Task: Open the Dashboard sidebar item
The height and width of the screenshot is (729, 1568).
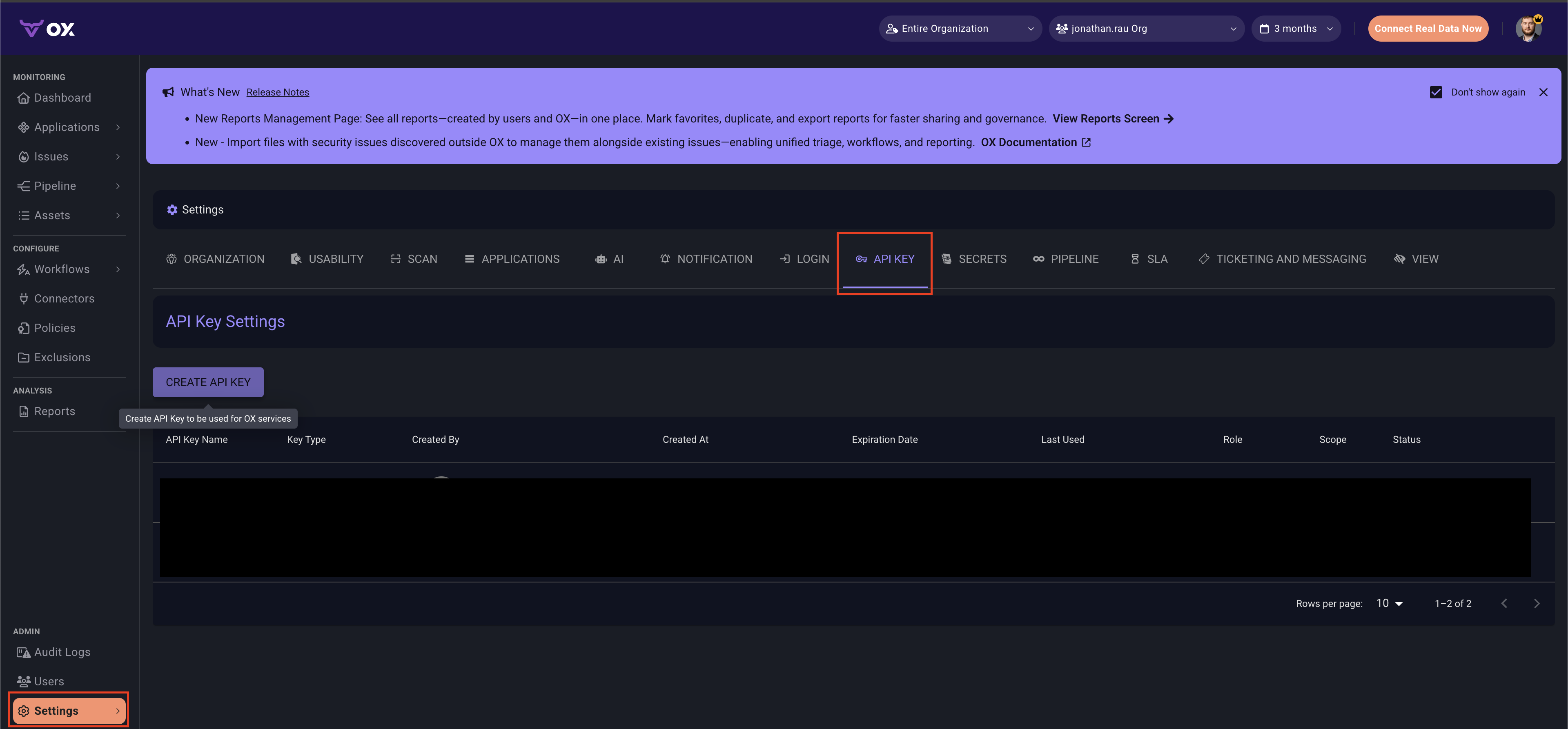Action: click(x=62, y=98)
